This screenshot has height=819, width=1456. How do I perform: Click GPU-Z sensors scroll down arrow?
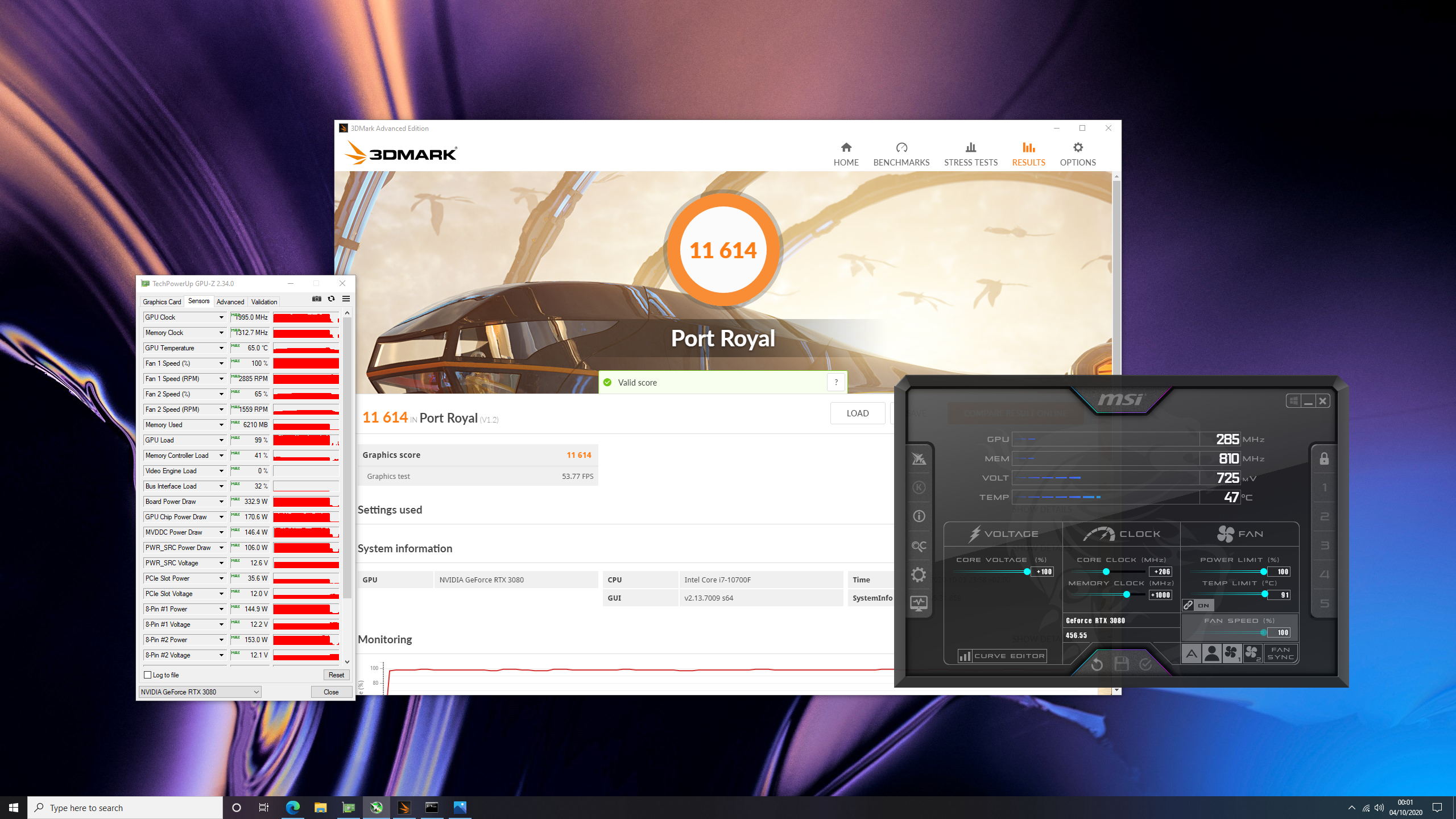347,661
